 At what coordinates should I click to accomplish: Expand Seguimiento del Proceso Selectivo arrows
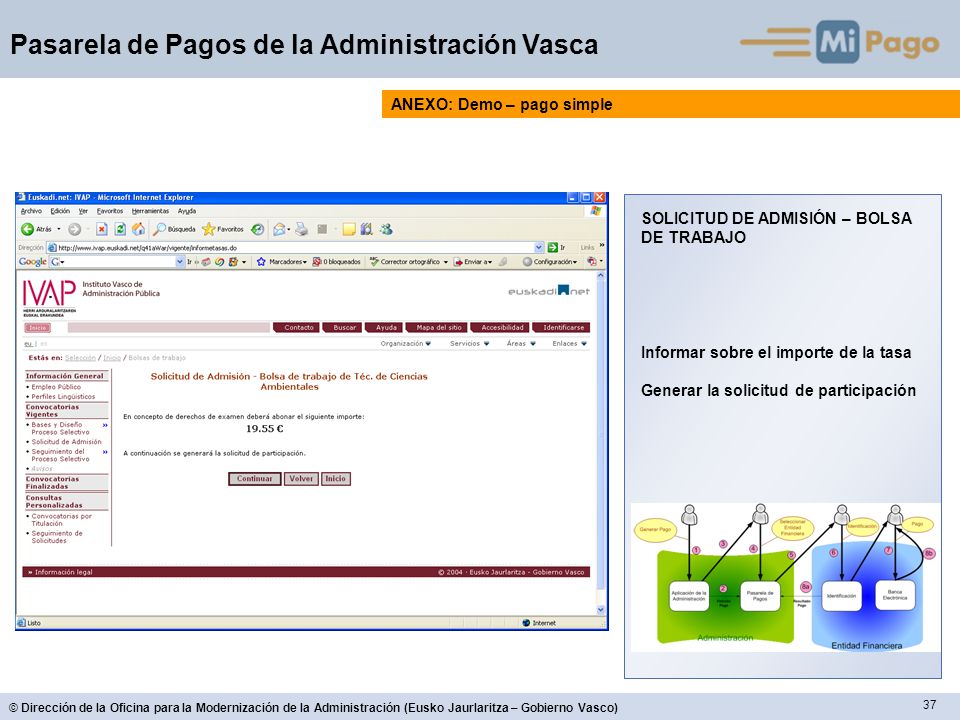[x=105, y=452]
